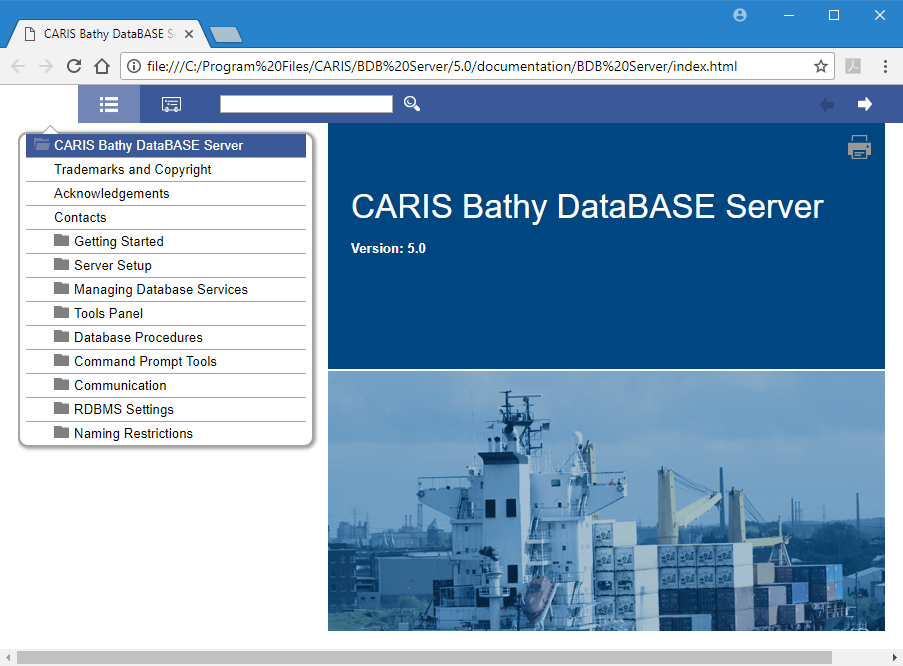Expand the Getting Started folder

[x=118, y=241]
